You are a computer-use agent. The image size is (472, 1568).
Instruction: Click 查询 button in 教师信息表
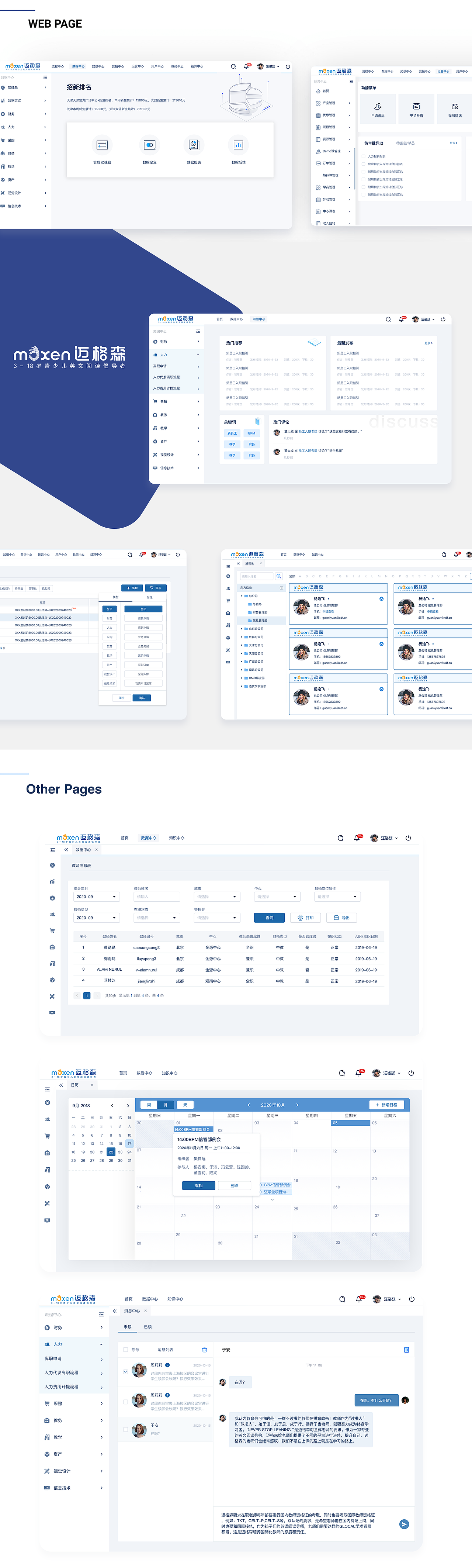coord(270,917)
